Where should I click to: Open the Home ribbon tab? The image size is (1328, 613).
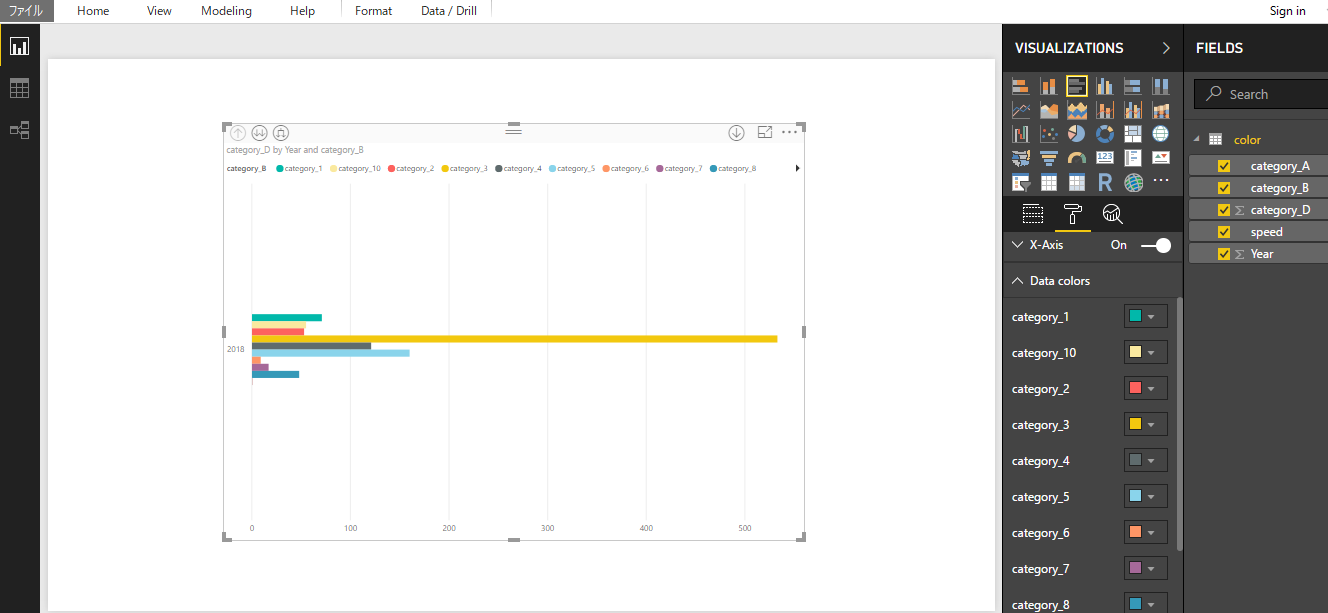click(93, 11)
